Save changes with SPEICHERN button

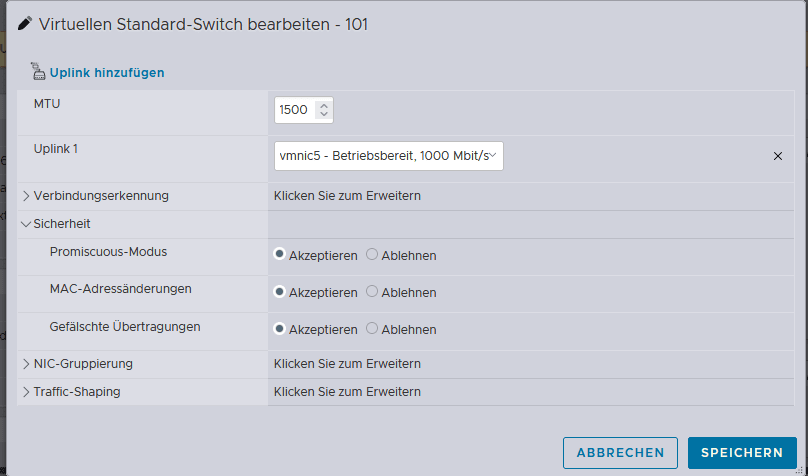(x=742, y=453)
